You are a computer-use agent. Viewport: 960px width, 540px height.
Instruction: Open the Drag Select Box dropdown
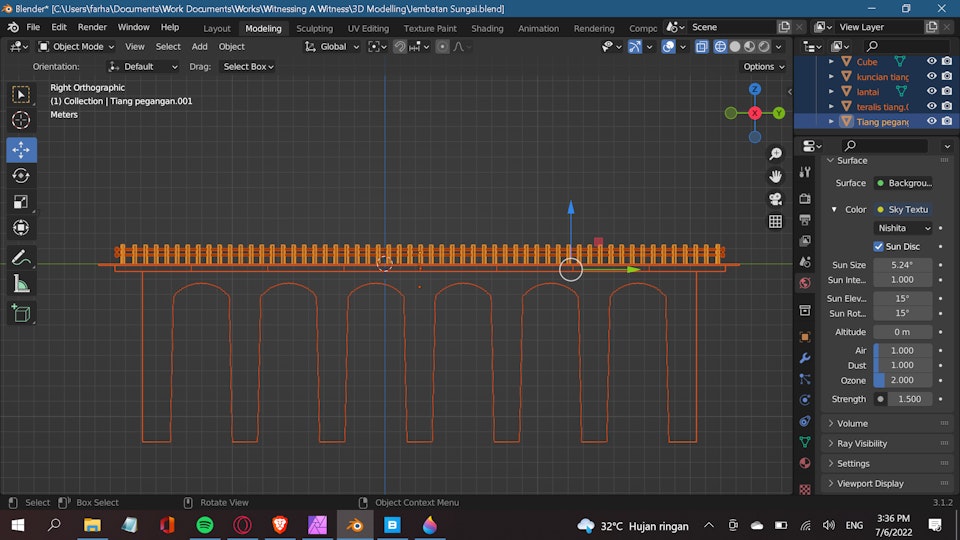tap(248, 67)
